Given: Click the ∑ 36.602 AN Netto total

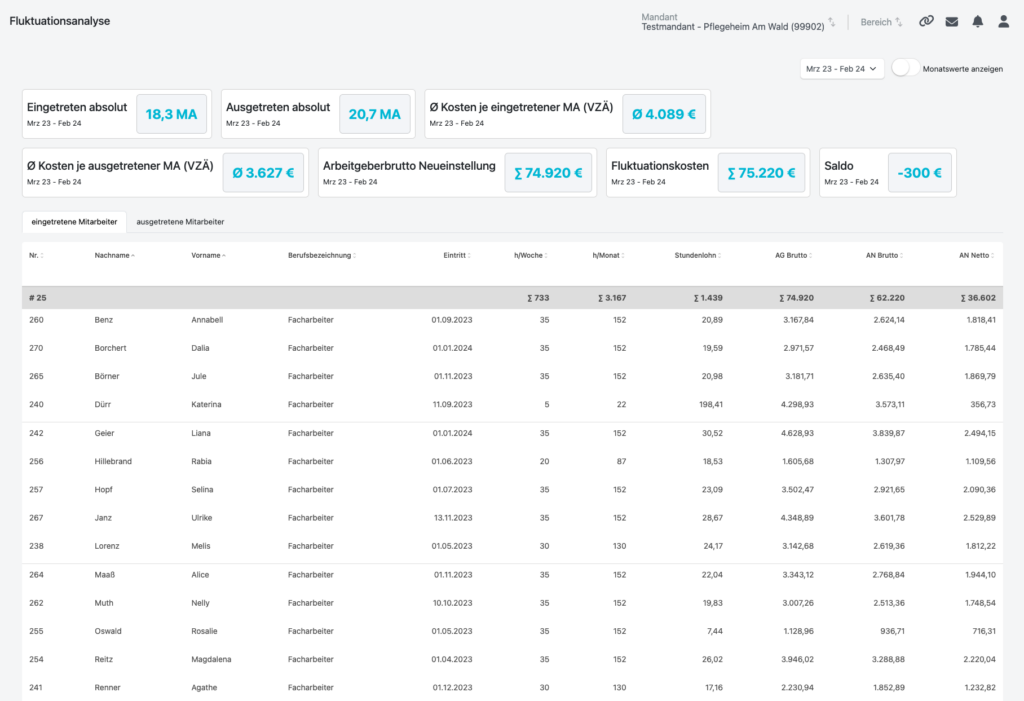Looking at the screenshot, I should pyautogui.click(x=978, y=298).
